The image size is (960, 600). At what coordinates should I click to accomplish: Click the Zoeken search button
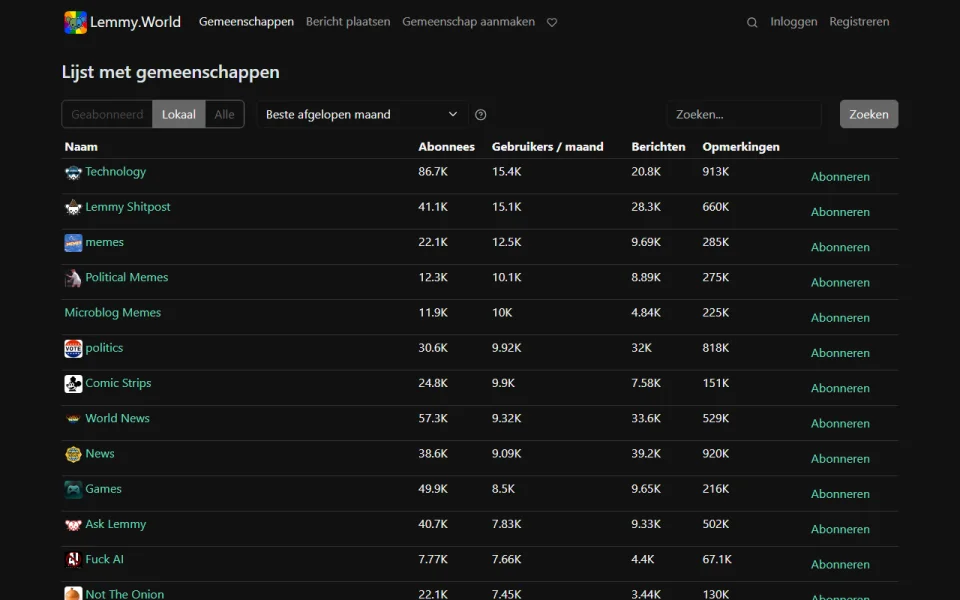pos(869,114)
